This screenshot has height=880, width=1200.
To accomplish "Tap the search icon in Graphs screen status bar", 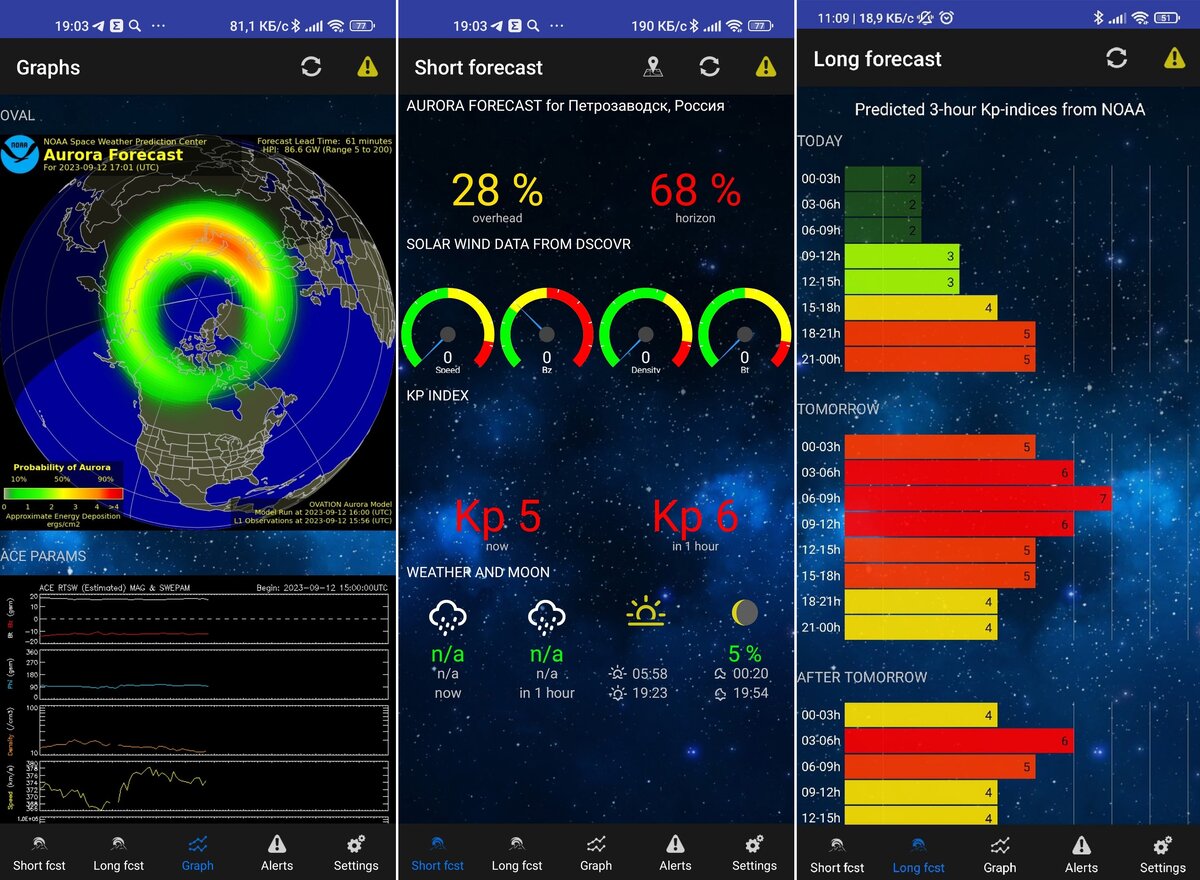I will coord(134,25).
